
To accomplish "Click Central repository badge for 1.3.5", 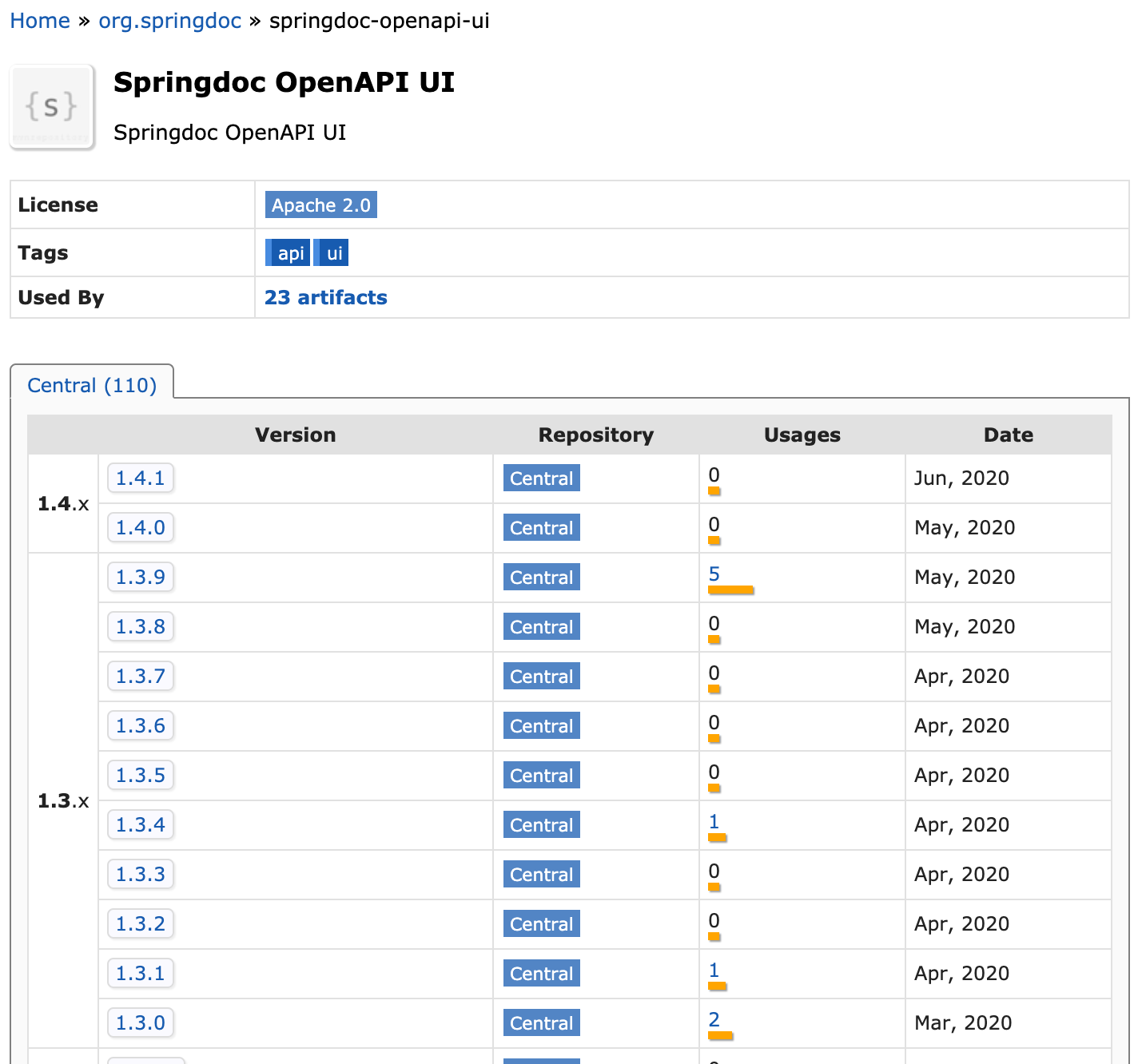I will 542,776.
